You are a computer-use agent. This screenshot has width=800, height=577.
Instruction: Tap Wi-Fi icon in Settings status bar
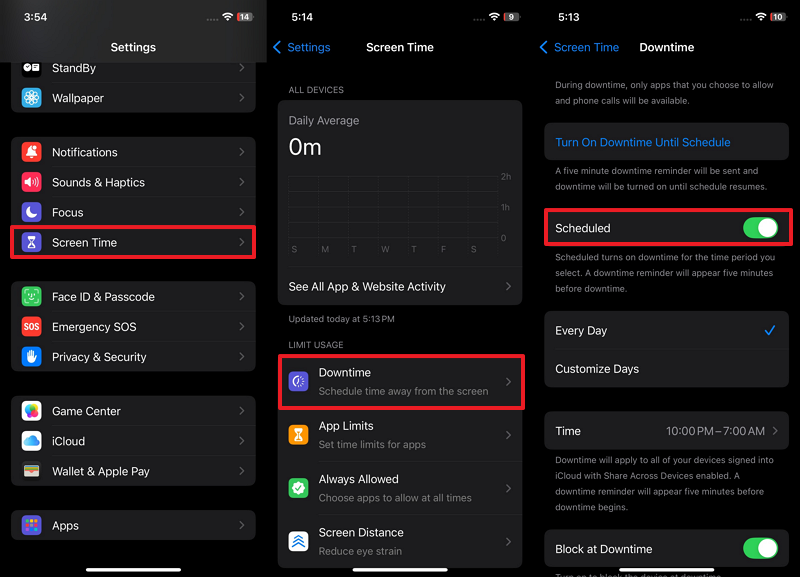[x=228, y=17]
